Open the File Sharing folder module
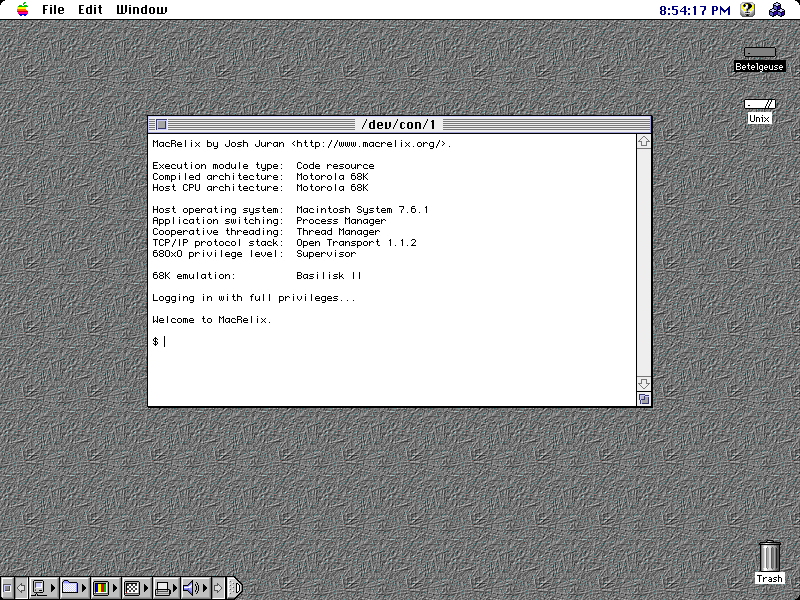 click(74, 588)
